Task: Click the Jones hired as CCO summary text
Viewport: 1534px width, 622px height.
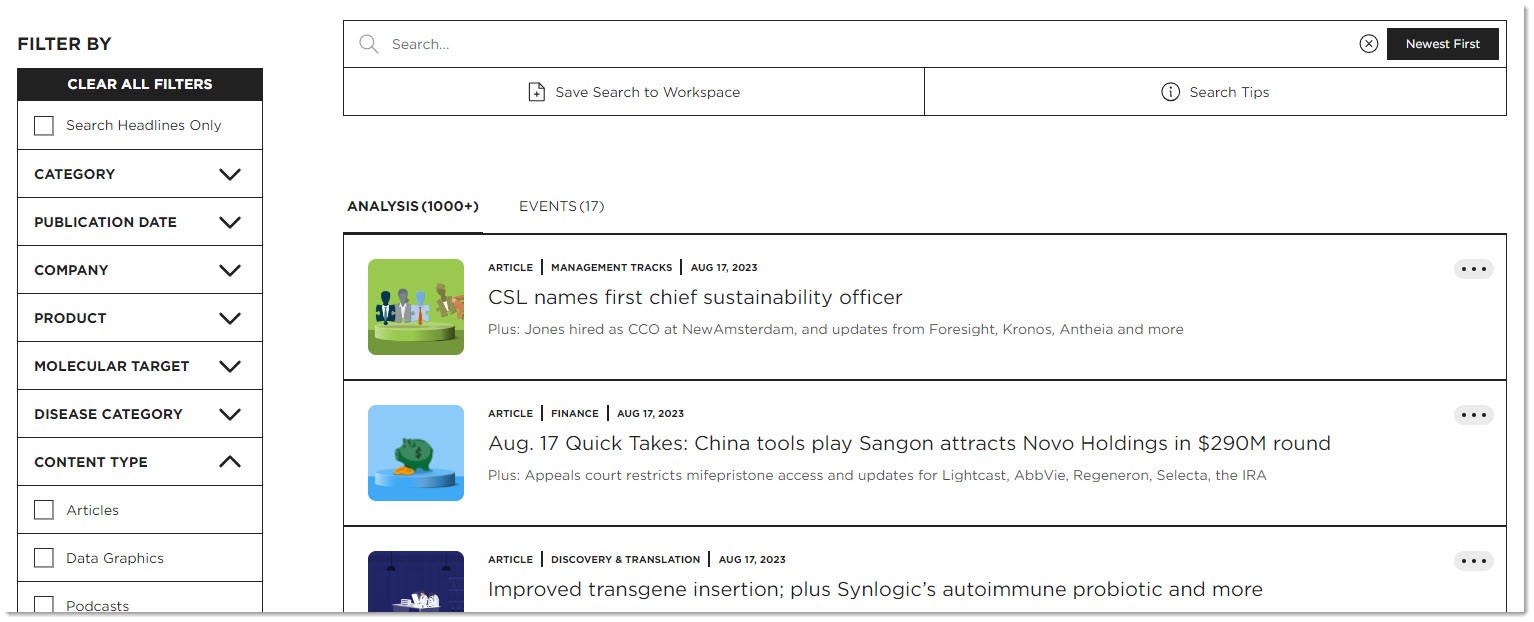Action: click(x=836, y=329)
